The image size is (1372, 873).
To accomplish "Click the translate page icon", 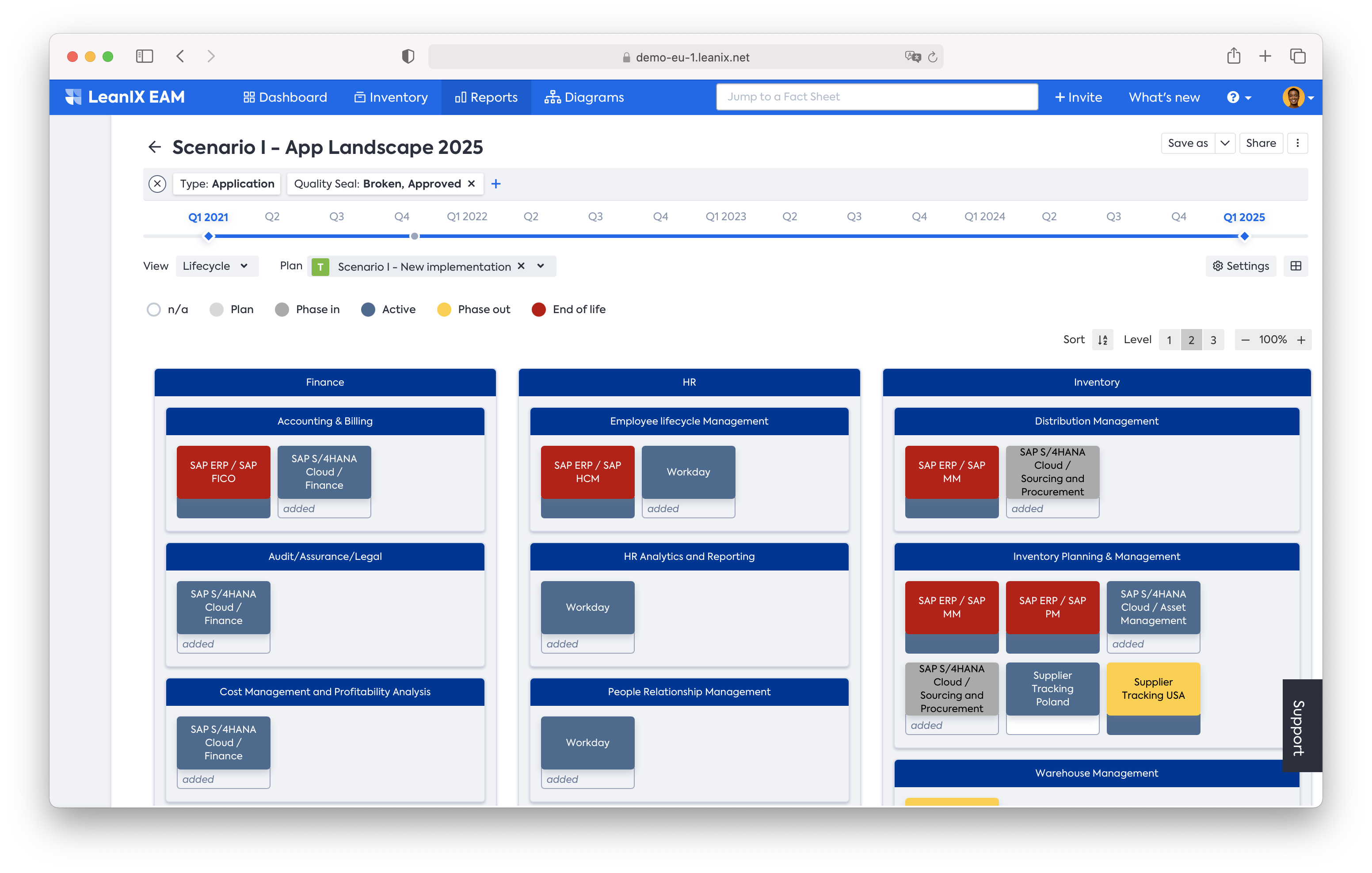I will pyautogui.click(x=912, y=57).
